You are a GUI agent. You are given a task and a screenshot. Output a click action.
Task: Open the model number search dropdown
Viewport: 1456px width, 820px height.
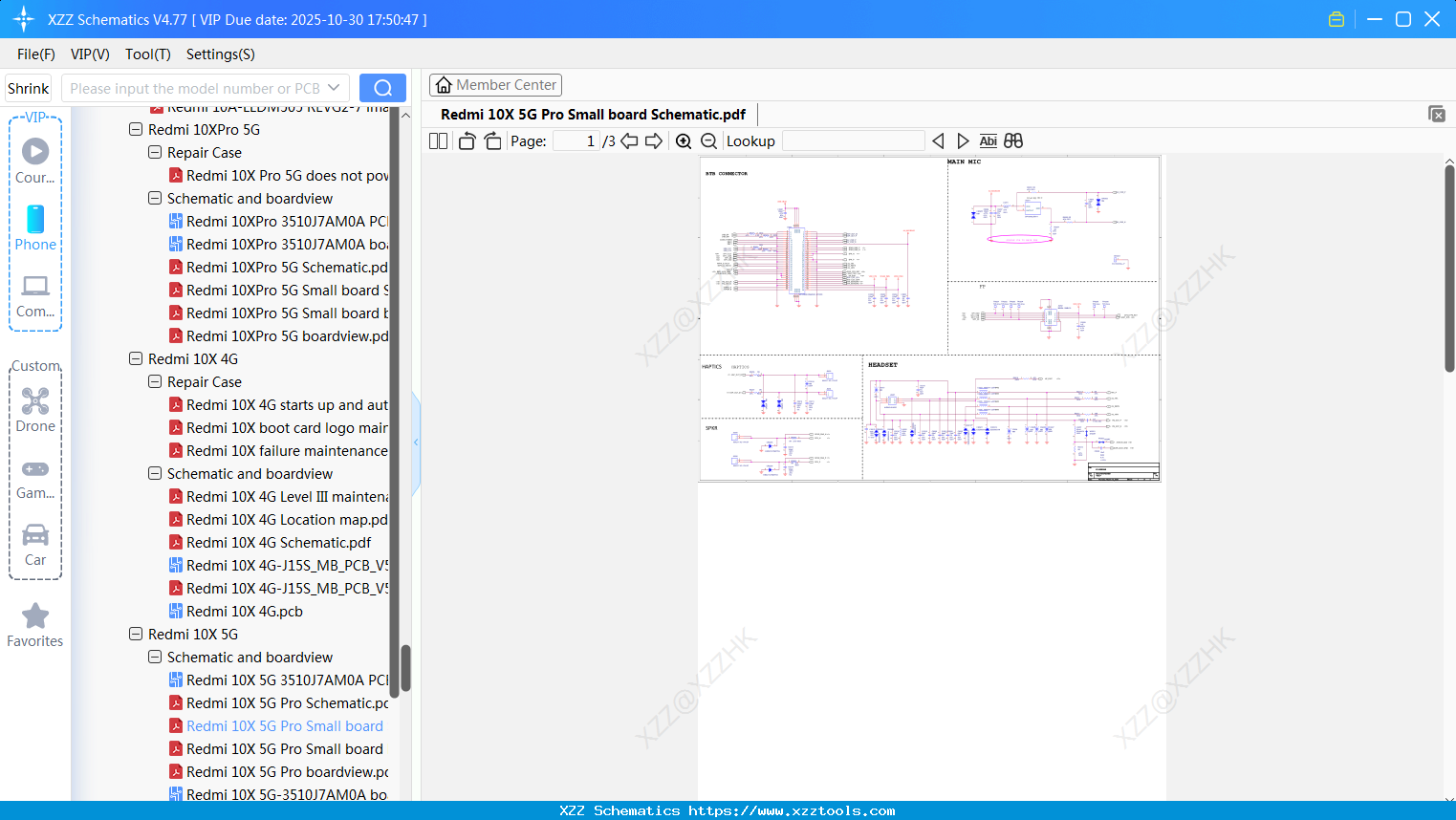[x=334, y=87]
